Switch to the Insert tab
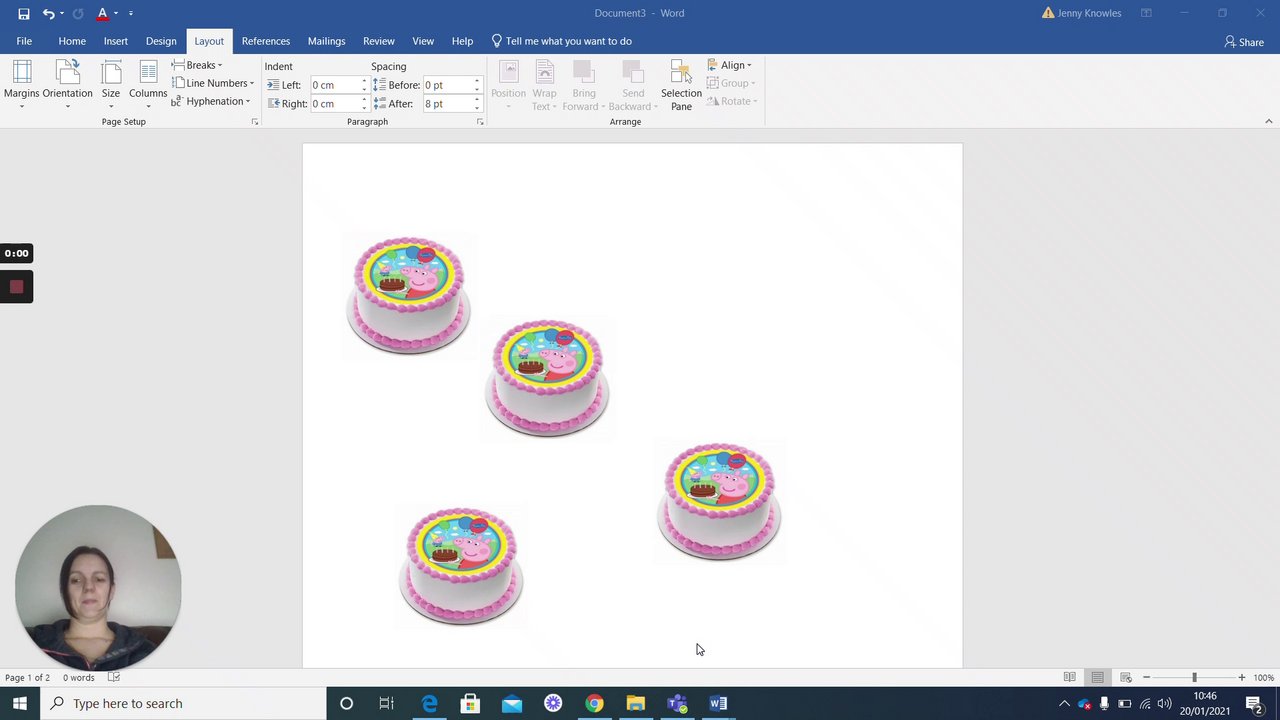 click(x=116, y=41)
